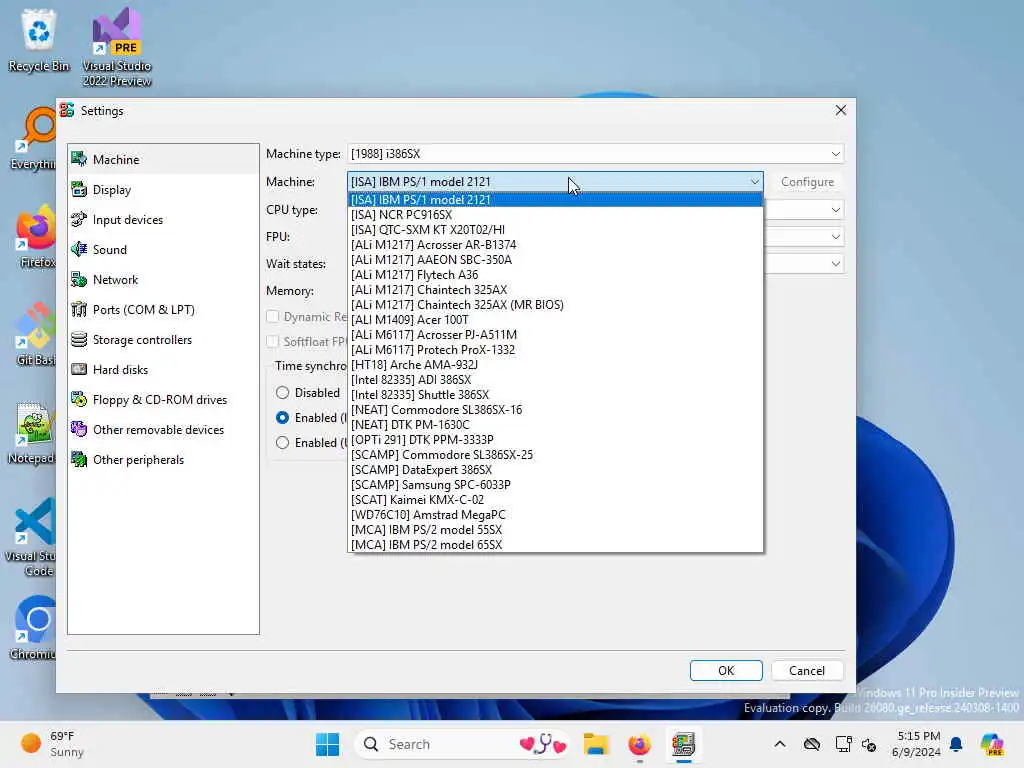Expand the CPU type dropdown arrow
Screen dimensions: 1024x768
point(835,210)
